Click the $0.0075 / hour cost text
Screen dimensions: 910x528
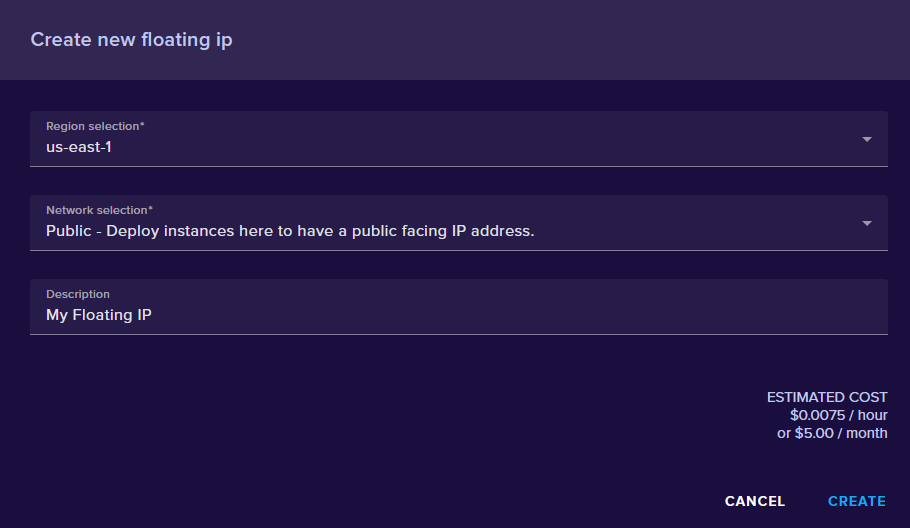[x=838, y=415]
